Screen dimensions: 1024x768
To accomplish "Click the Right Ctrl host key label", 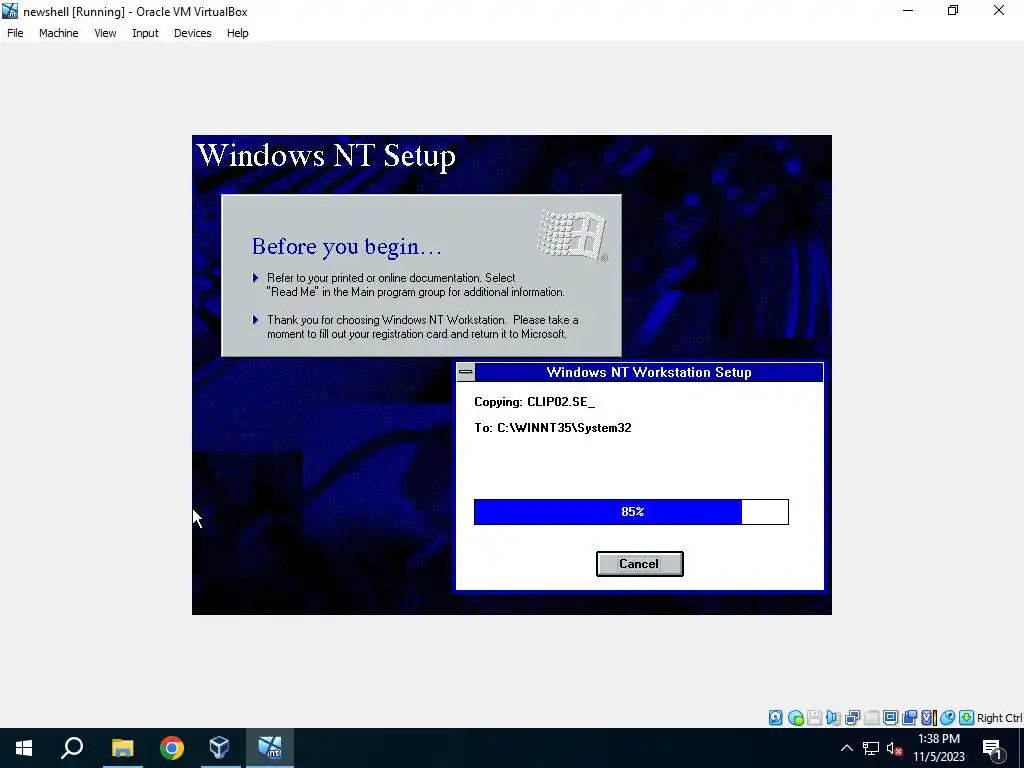I will click(x=999, y=718).
